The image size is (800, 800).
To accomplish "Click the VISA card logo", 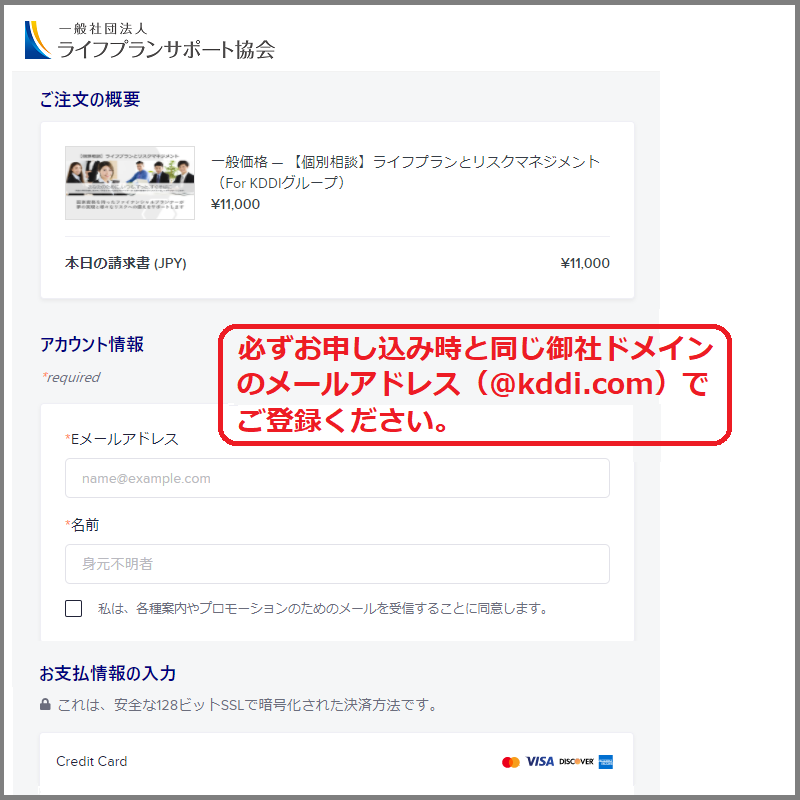I will [x=540, y=762].
